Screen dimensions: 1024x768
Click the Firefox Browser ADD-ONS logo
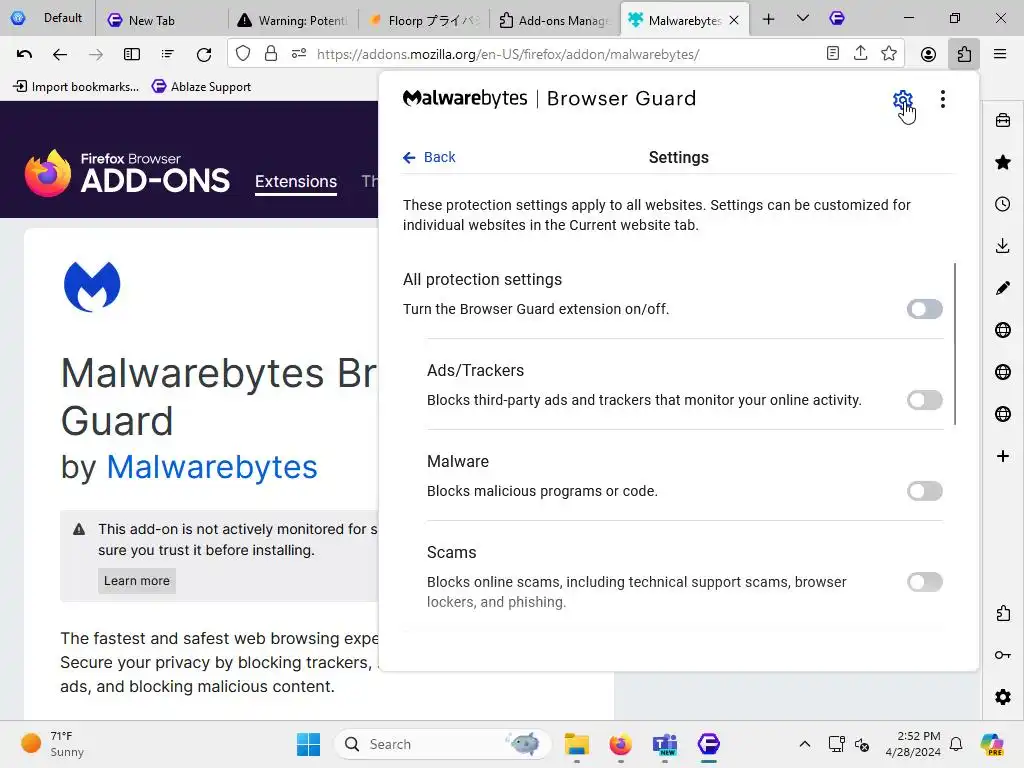[x=127, y=173]
